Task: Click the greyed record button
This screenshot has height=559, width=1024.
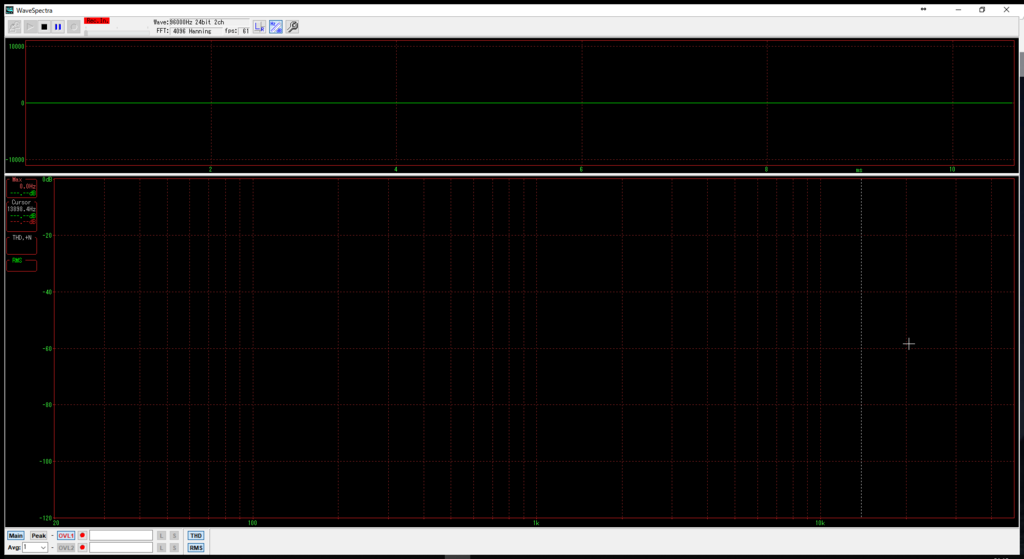Action: coord(74,27)
